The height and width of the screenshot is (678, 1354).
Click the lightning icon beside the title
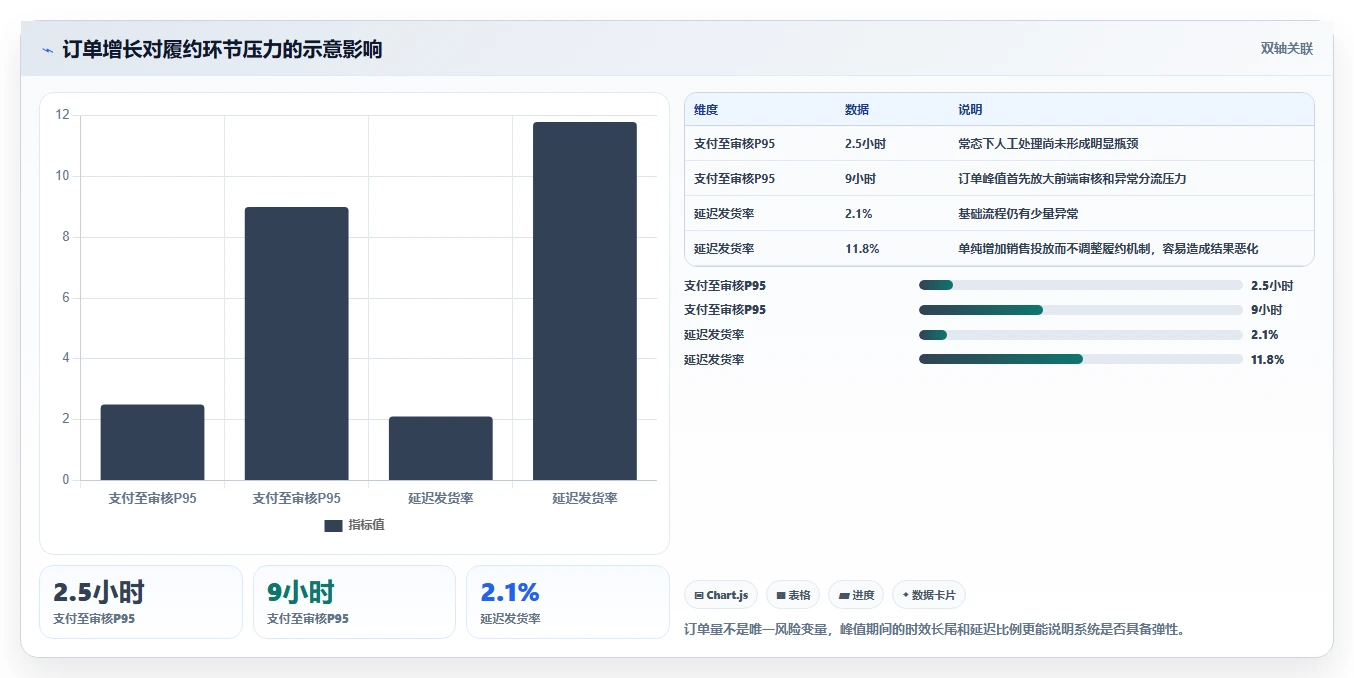coord(47,50)
